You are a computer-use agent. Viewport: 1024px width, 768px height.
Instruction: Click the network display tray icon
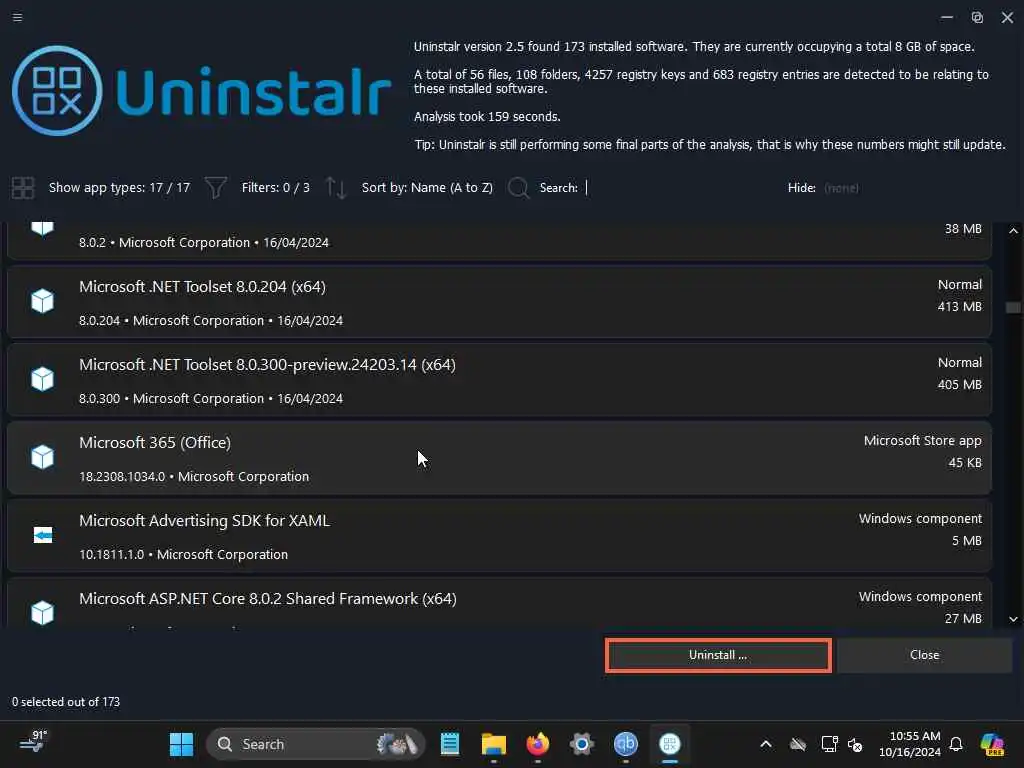click(x=829, y=744)
